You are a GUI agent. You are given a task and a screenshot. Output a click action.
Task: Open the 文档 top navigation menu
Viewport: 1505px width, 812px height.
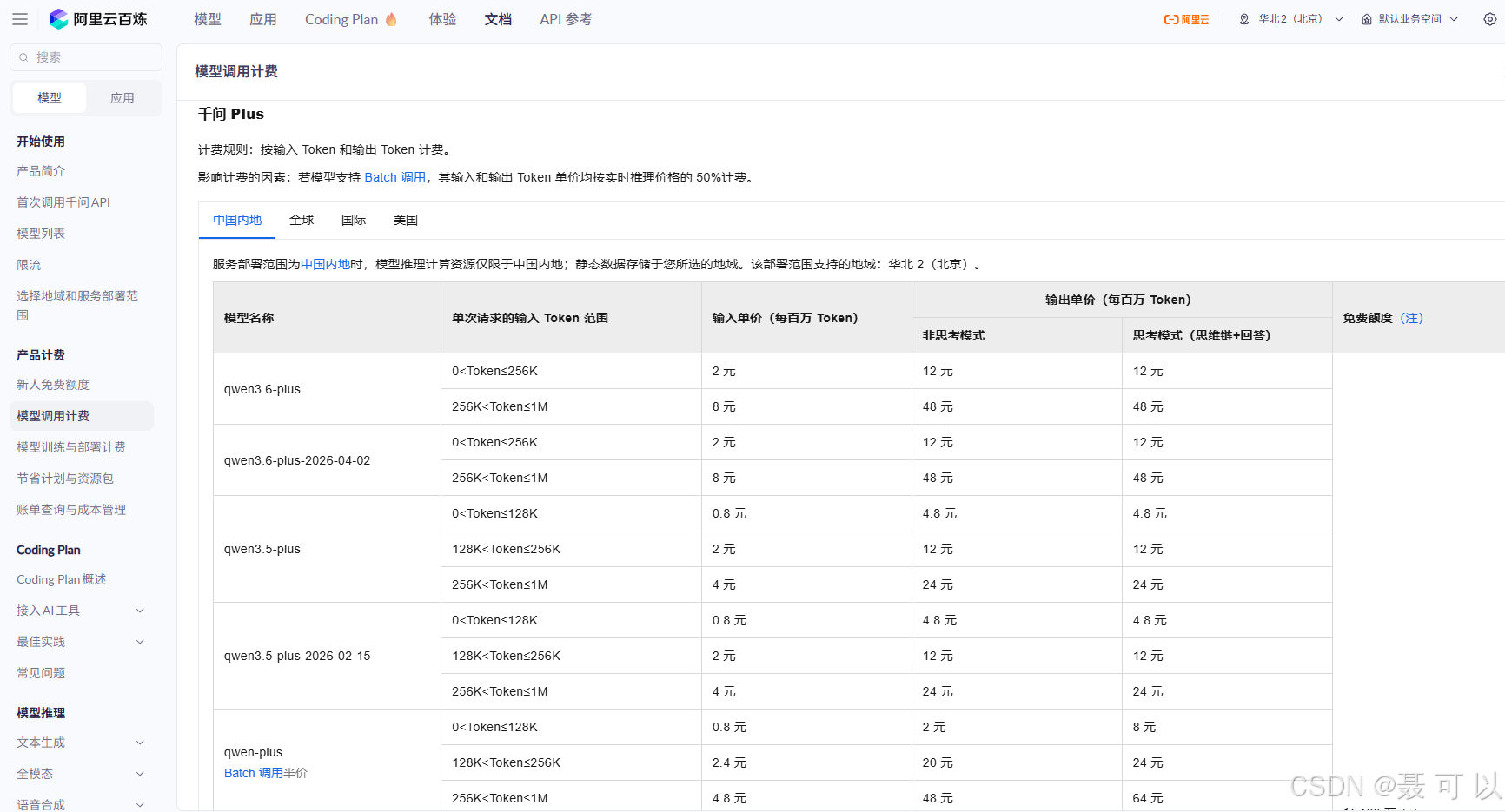point(498,19)
